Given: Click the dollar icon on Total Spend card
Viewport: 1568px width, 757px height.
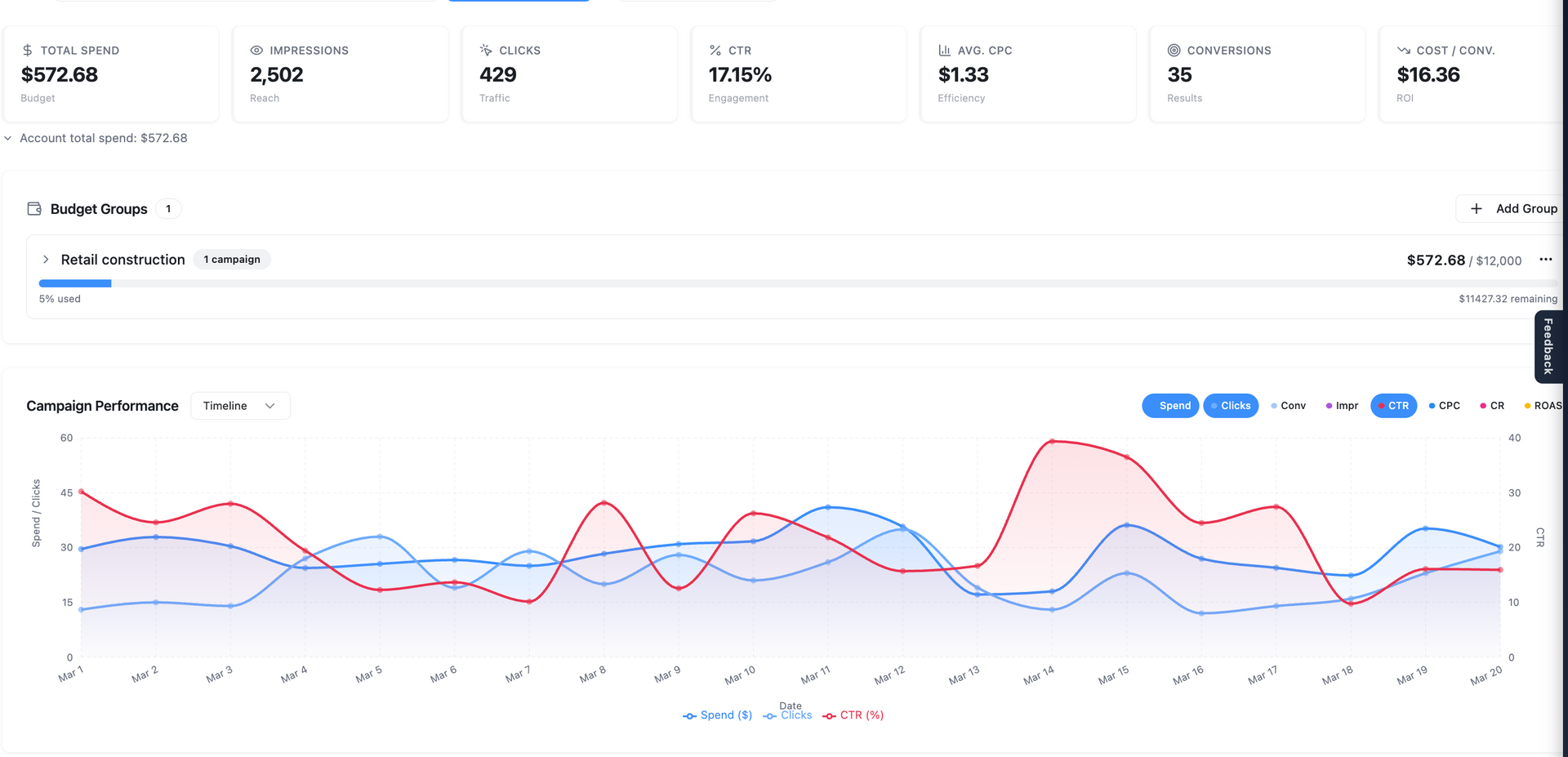Looking at the screenshot, I should (x=28, y=51).
